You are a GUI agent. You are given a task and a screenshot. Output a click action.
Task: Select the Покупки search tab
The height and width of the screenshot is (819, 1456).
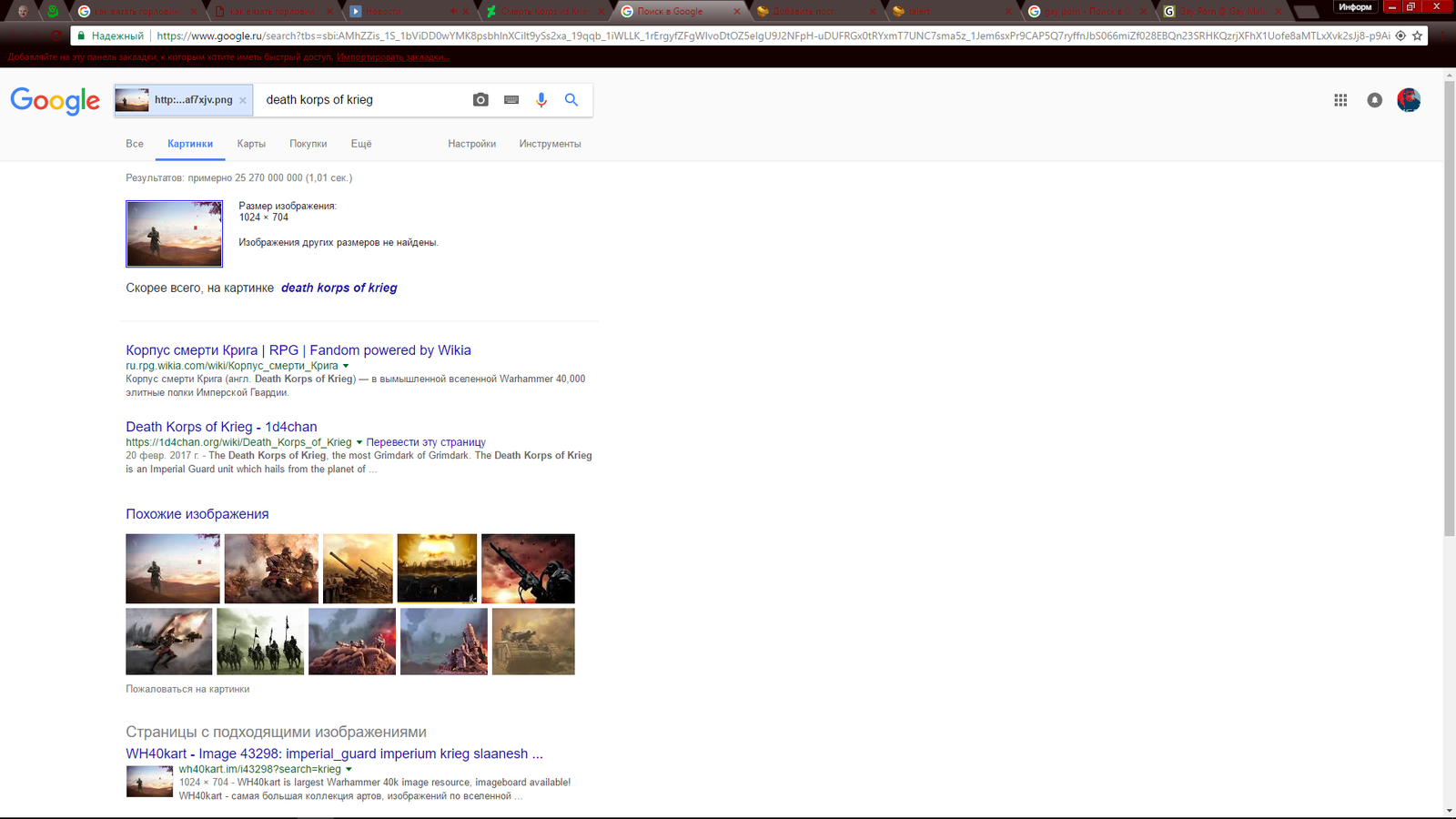coord(308,144)
